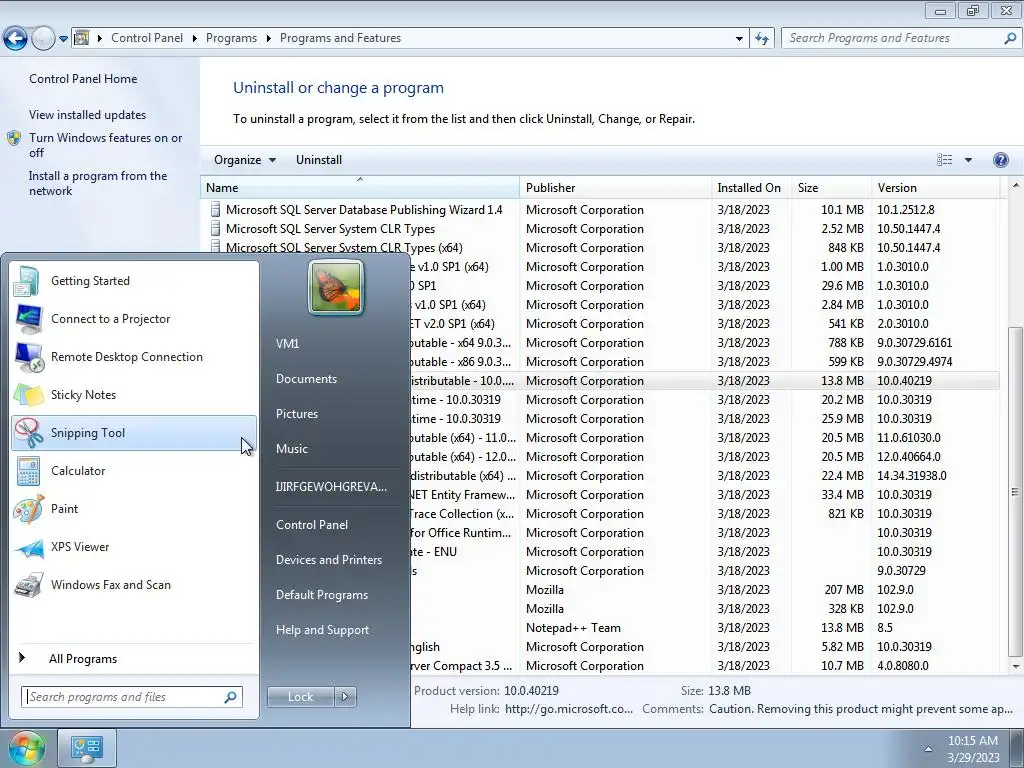The image size is (1024, 768).
Task: Click Turn Windows features on or off
Action: pyautogui.click(x=105, y=145)
